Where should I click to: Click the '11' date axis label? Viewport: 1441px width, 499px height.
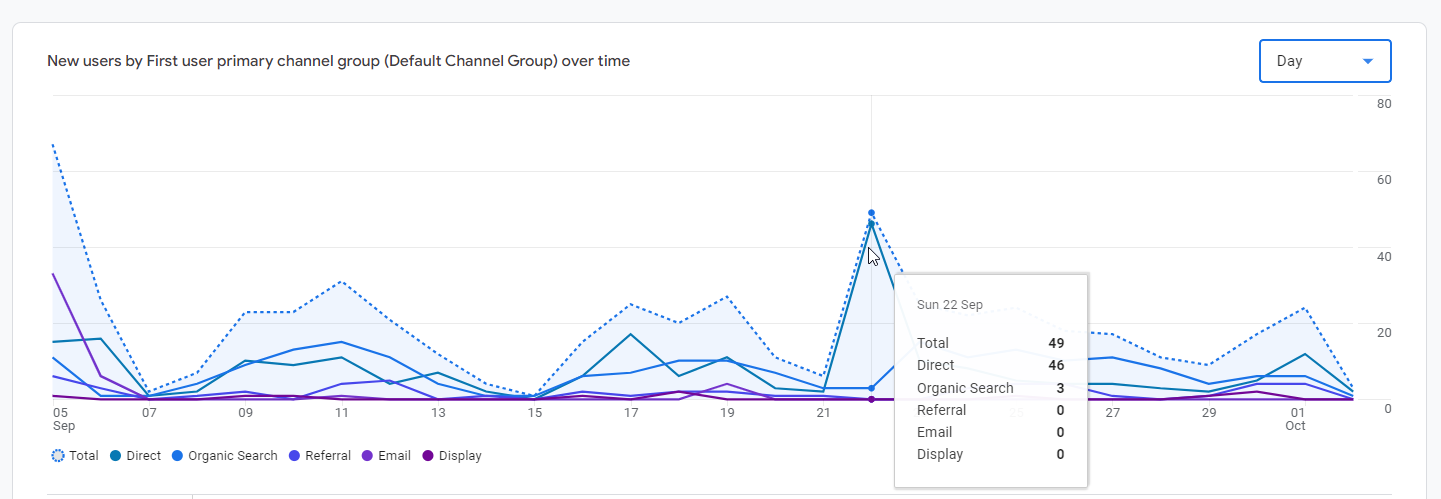coord(341,412)
